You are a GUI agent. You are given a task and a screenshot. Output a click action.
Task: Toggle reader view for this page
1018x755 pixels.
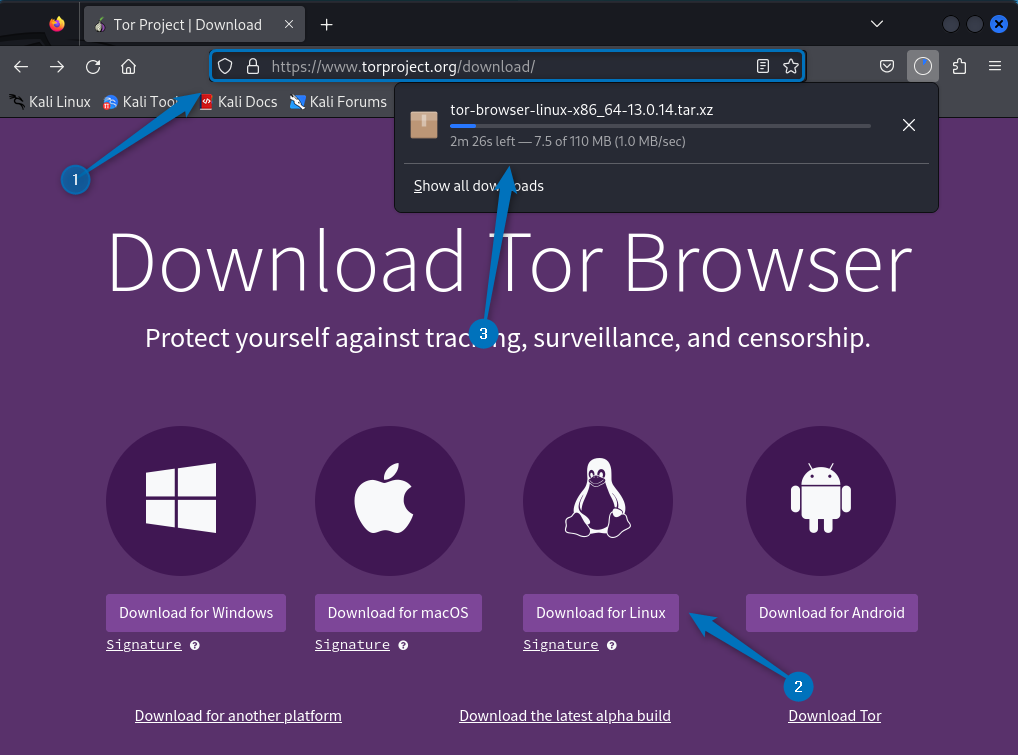(763, 66)
